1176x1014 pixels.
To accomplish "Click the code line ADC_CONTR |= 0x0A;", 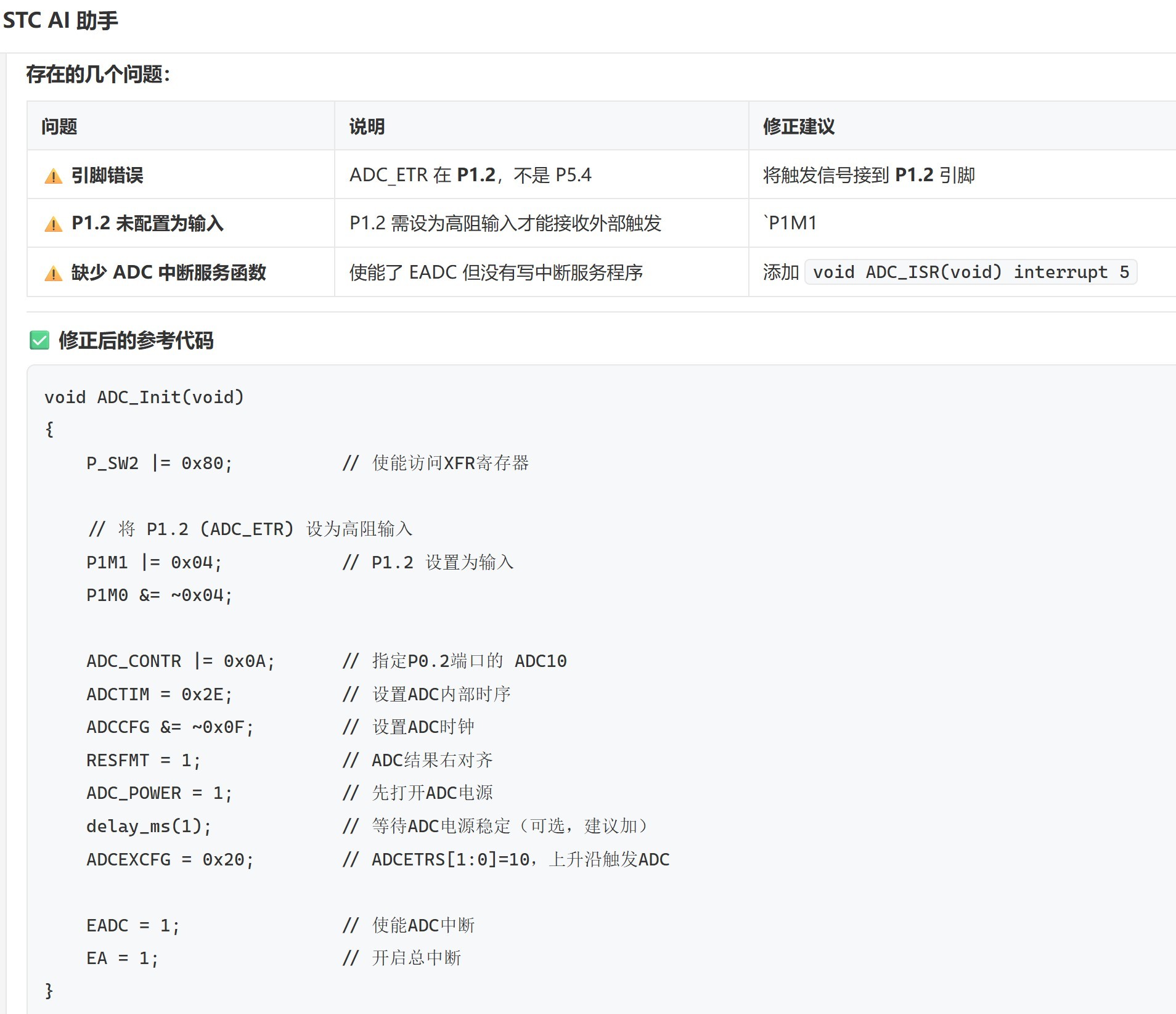I will click(x=181, y=661).
